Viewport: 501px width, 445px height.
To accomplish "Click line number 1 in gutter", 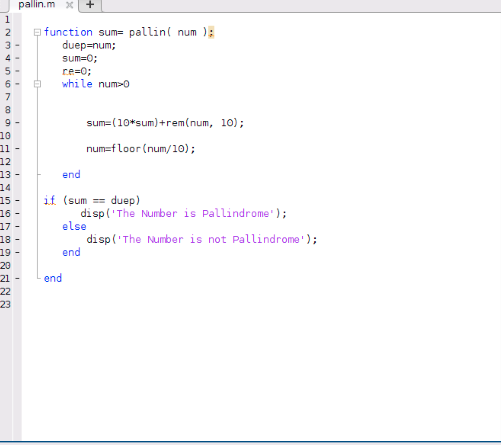I will pyautogui.click(x=7, y=20).
